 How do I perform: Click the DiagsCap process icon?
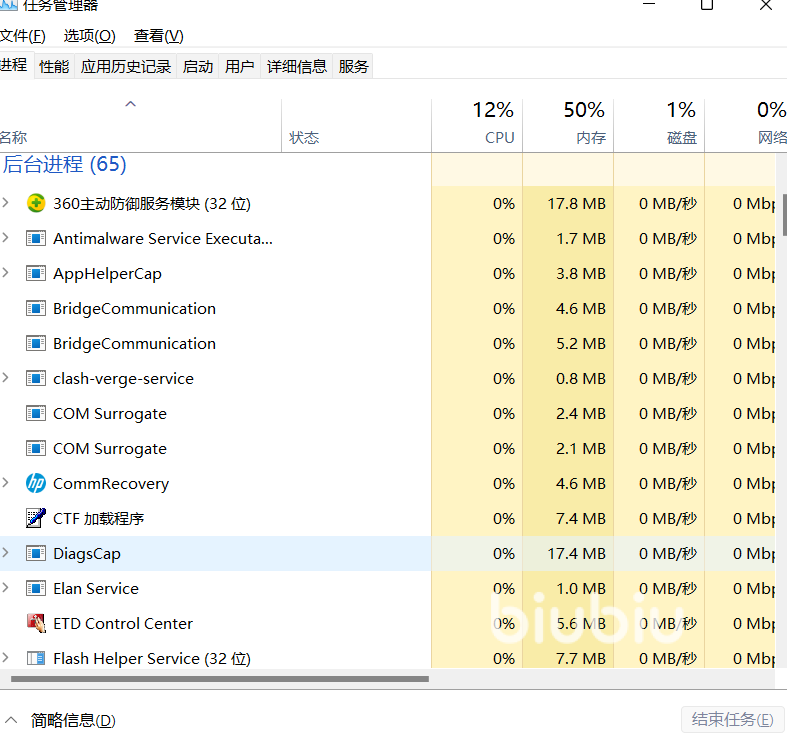36,553
